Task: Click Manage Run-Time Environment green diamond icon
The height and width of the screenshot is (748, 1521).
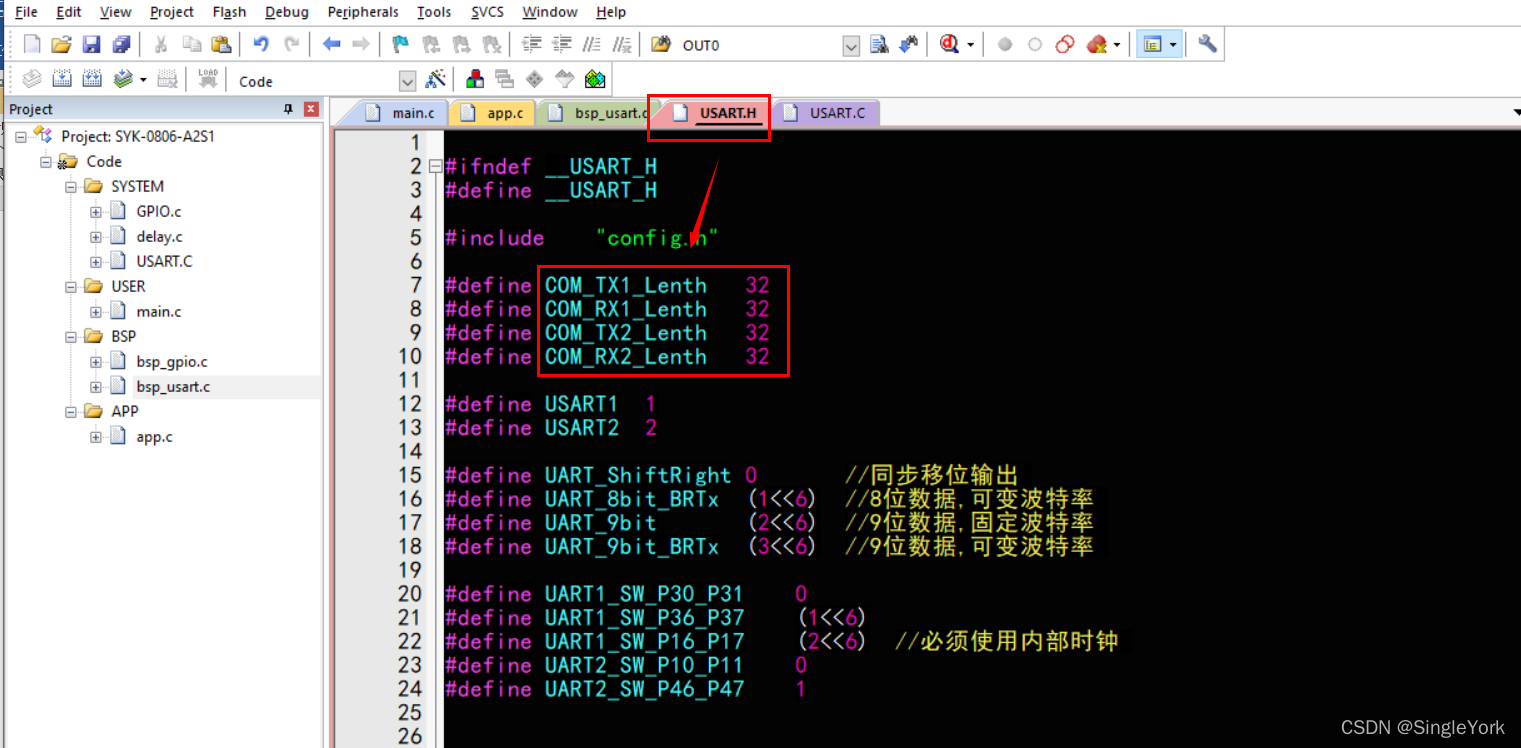Action: pos(595,80)
